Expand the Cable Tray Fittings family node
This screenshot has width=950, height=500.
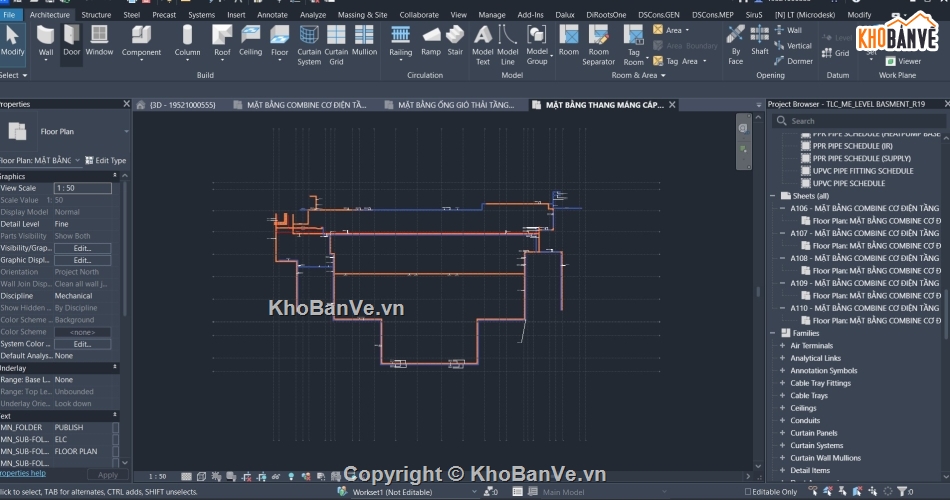pos(782,383)
